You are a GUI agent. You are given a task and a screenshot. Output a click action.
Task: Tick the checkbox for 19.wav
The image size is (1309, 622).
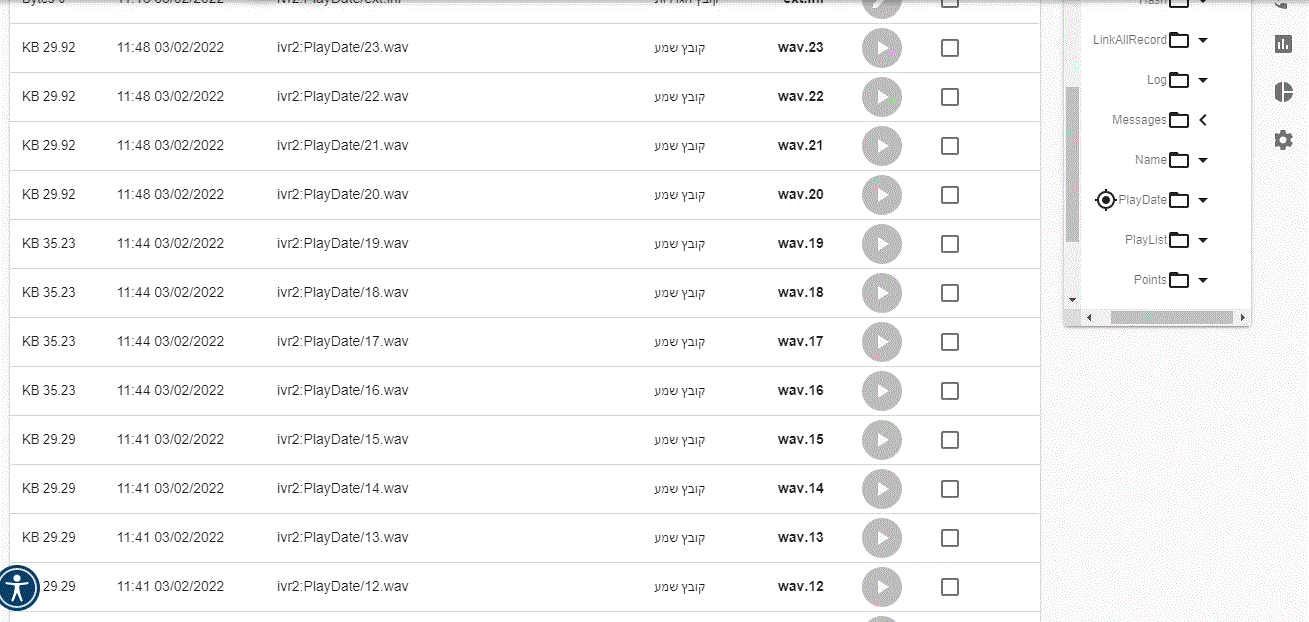coord(950,244)
